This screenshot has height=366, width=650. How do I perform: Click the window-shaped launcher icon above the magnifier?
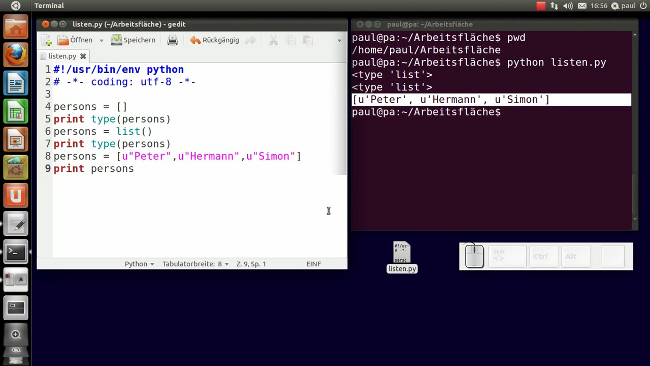16,308
